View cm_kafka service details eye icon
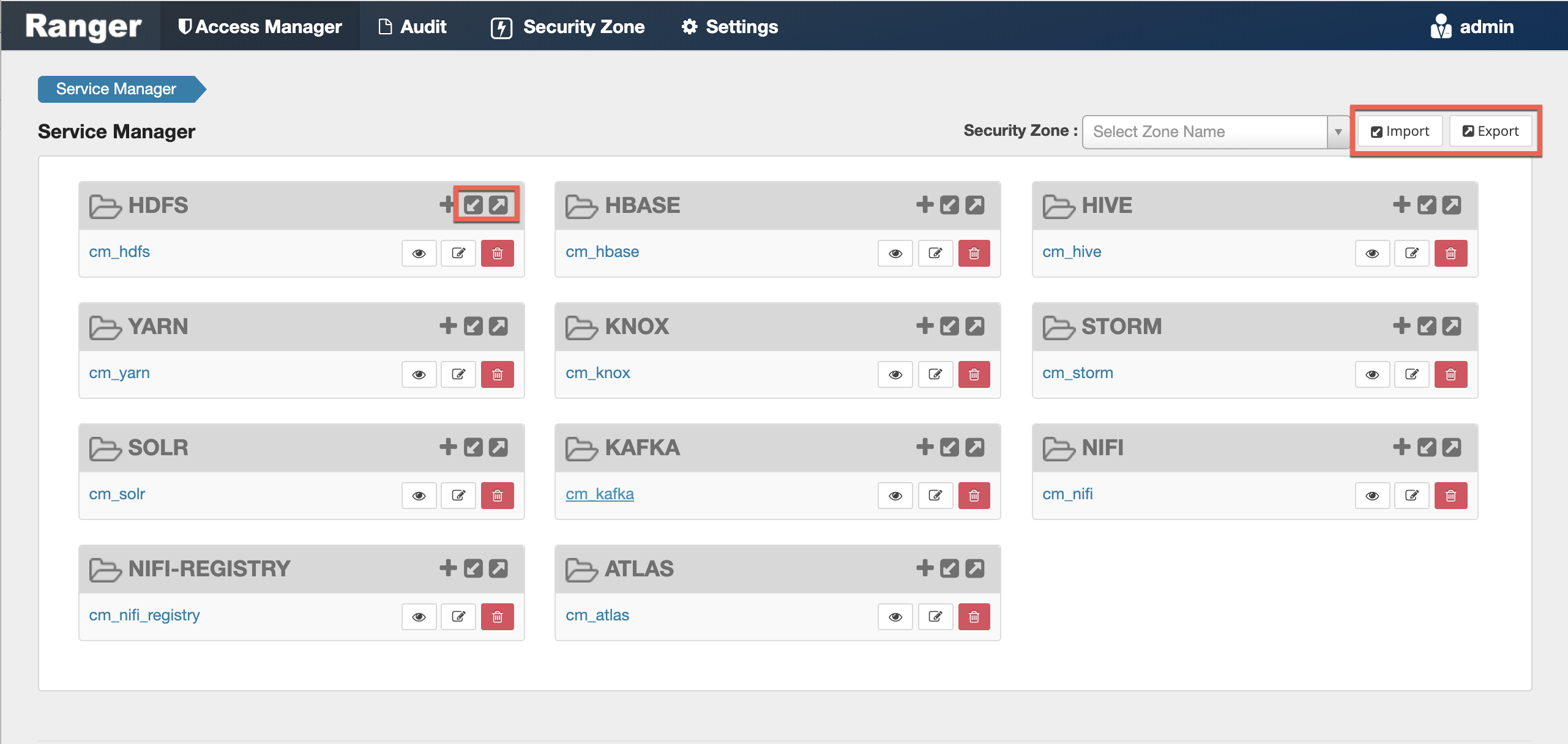The height and width of the screenshot is (744, 1568). click(x=895, y=496)
